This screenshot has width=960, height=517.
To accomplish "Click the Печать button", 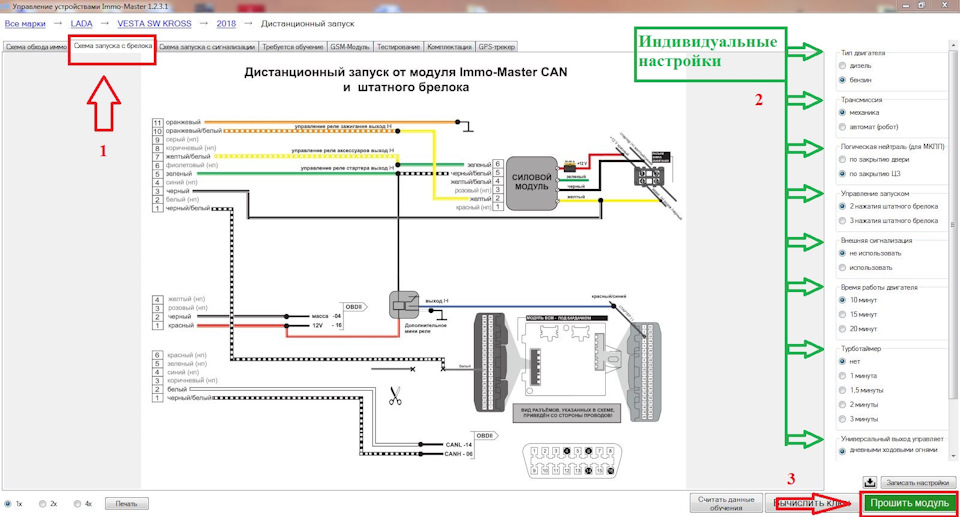I will point(126,504).
